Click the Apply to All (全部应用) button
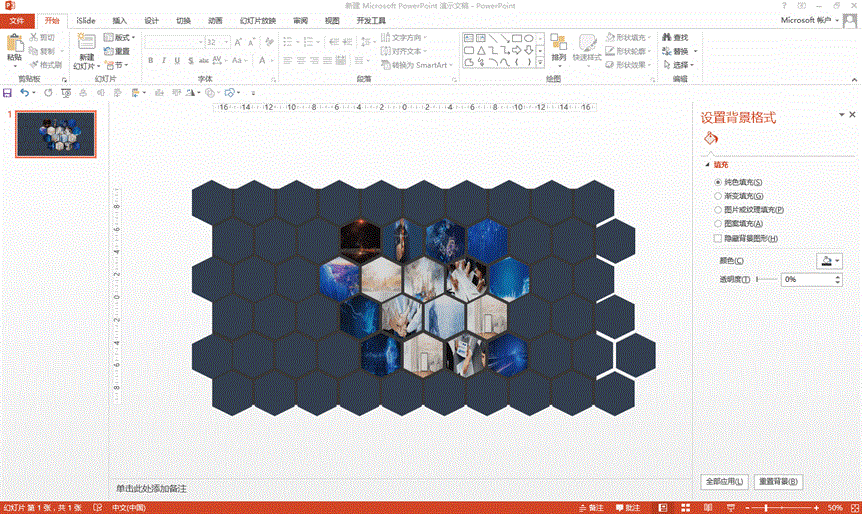Screen dimensions: 862x514 click(724, 482)
